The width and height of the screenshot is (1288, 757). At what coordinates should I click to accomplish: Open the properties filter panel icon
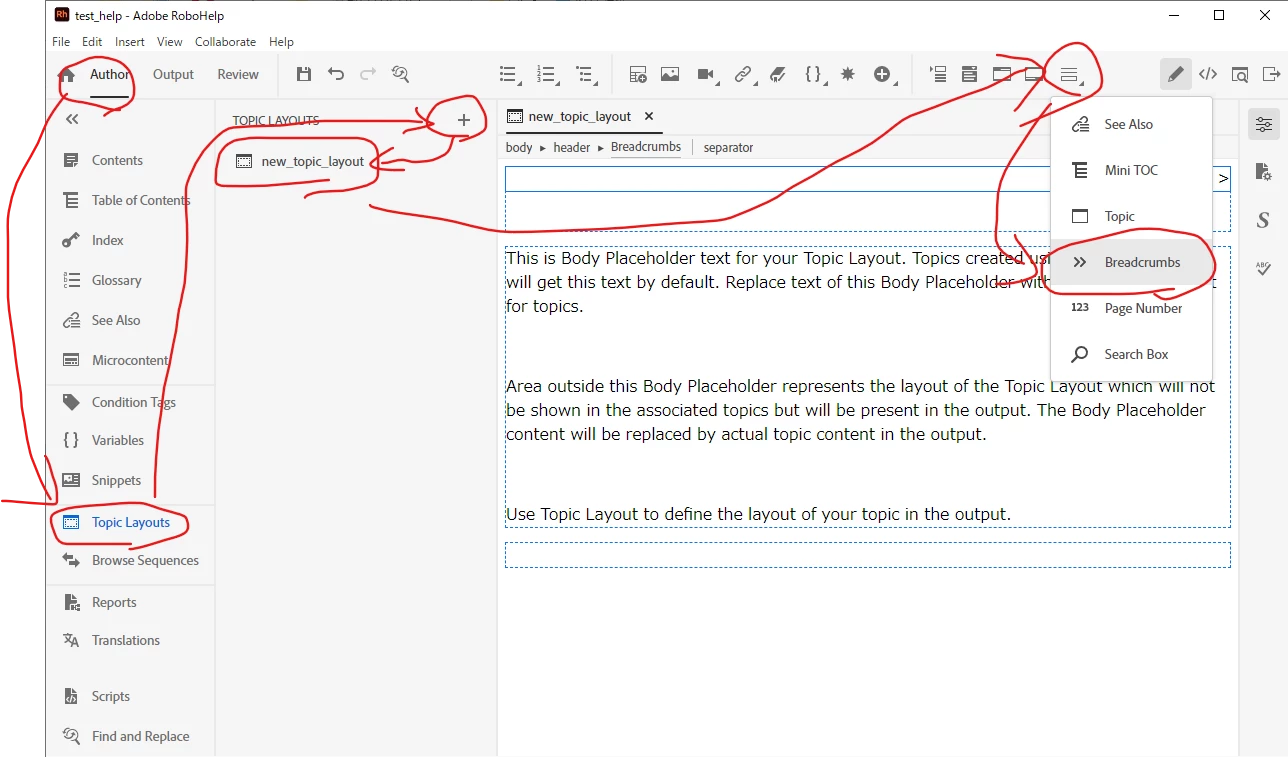click(1264, 124)
